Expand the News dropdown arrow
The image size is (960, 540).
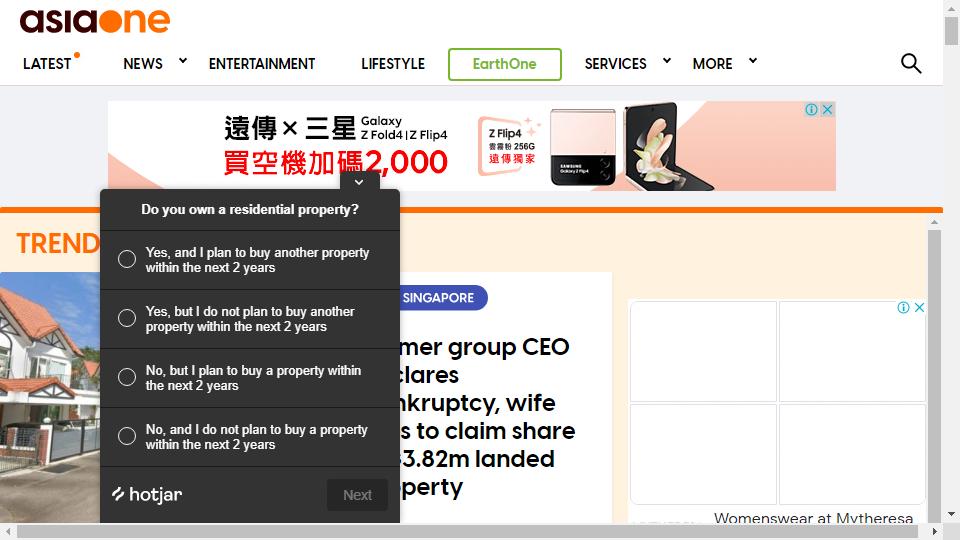(182, 61)
